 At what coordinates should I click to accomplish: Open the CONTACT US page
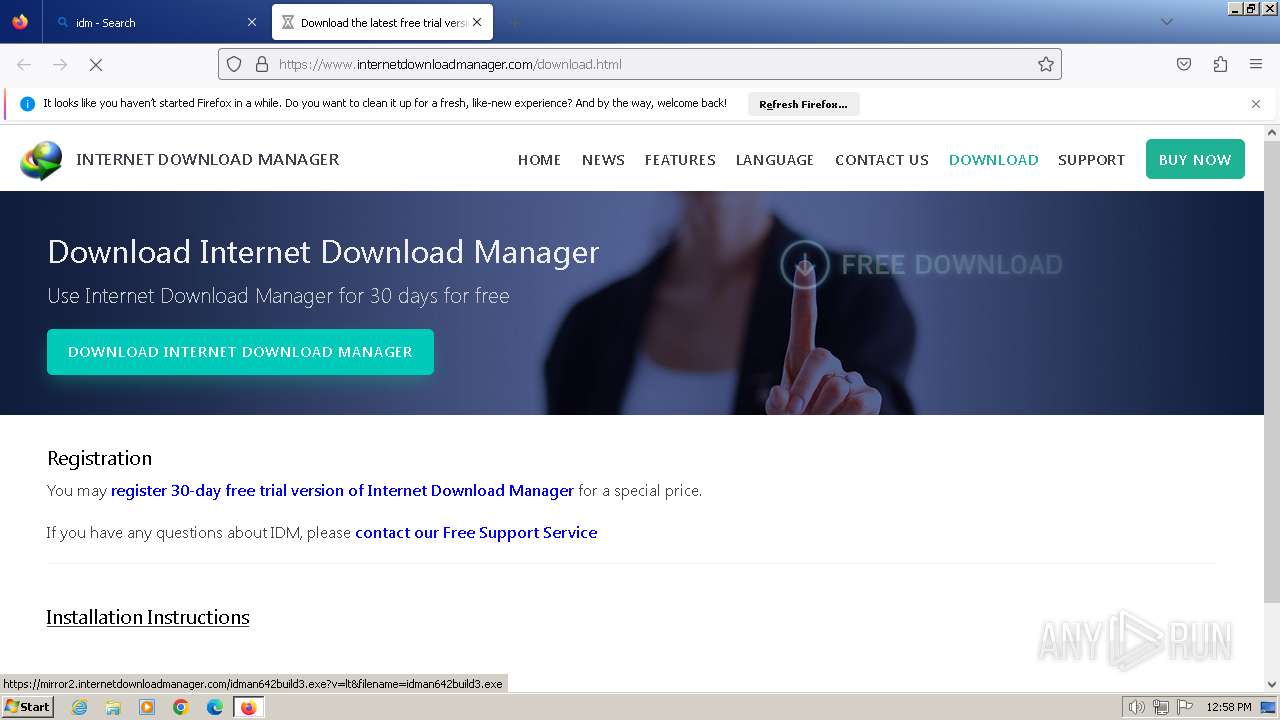pos(882,160)
